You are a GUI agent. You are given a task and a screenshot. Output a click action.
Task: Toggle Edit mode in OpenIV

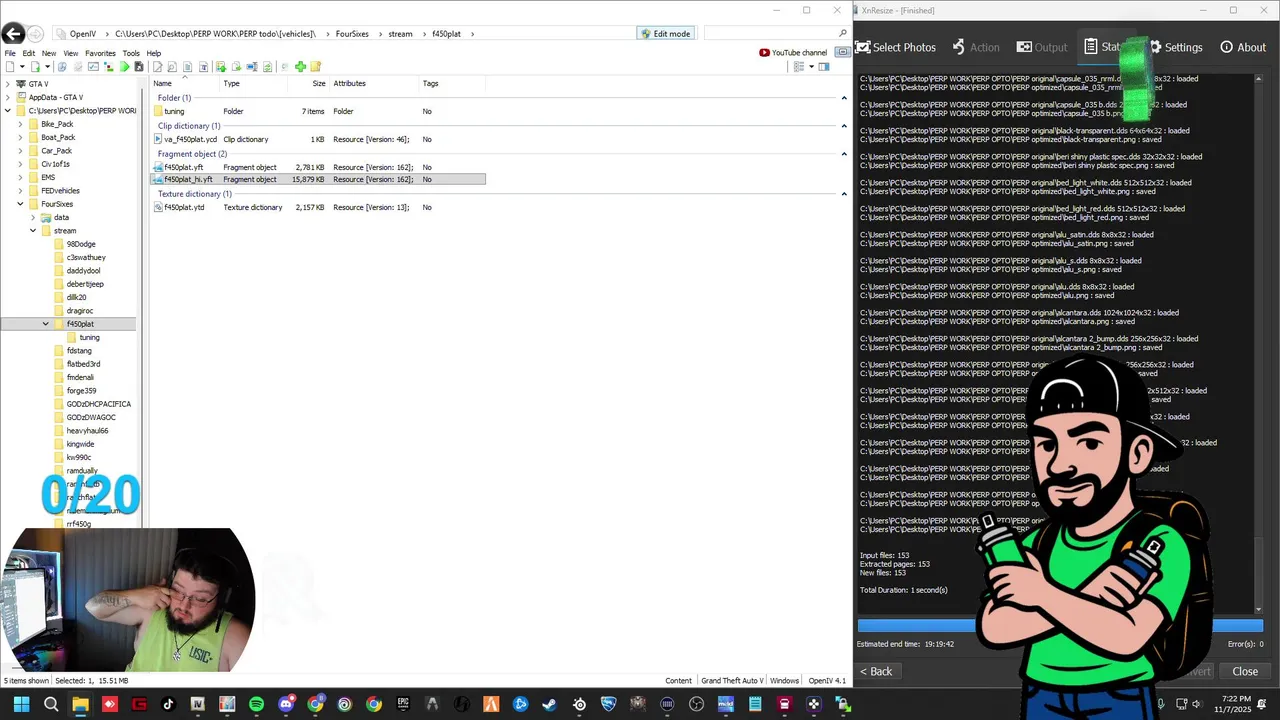pyautogui.click(x=665, y=33)
